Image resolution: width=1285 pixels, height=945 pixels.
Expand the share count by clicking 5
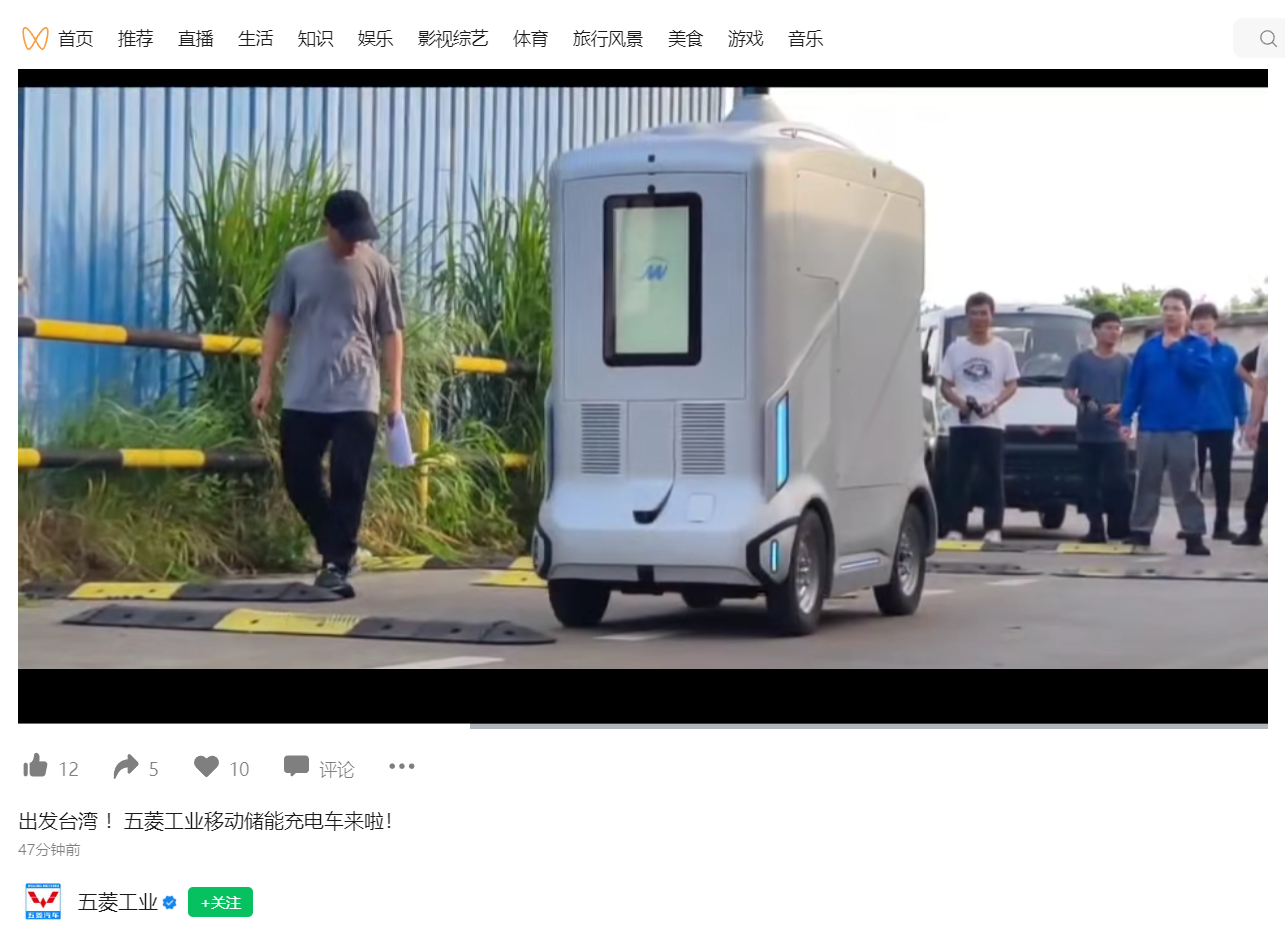(x=153, y=768)
